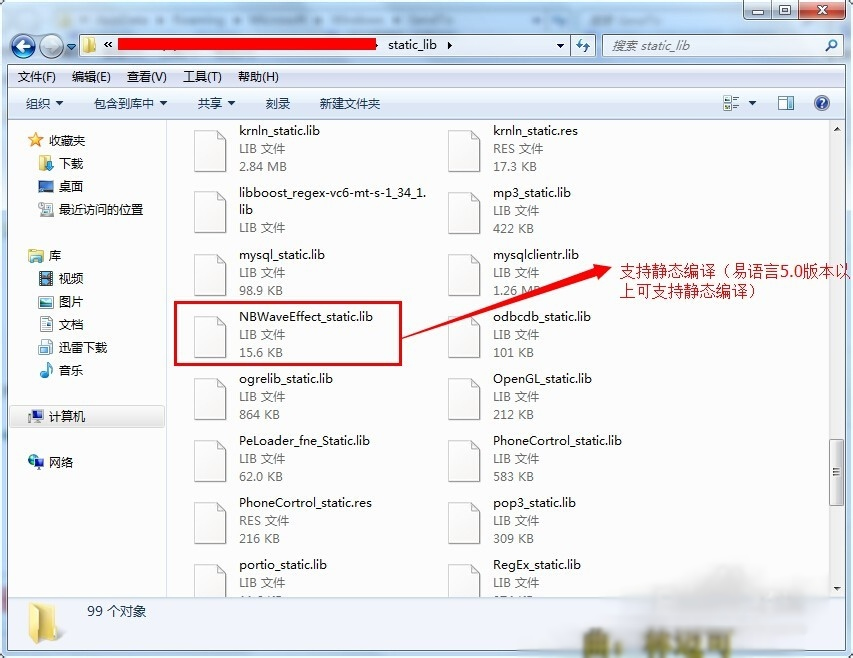Select file ogrelib_static.lib
853x658 pixels.
coord(286,378)
